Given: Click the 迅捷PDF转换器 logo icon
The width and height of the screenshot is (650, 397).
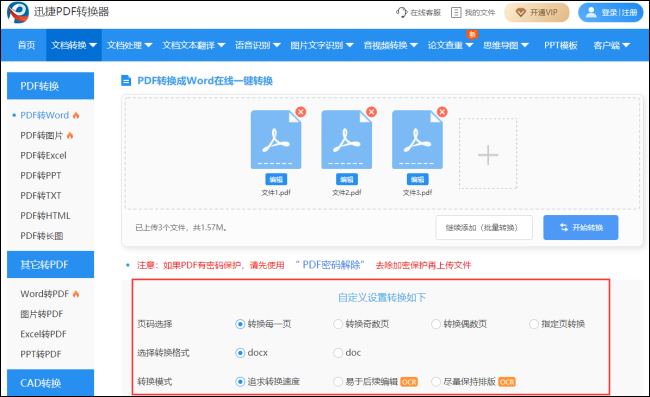Looking at the screenshot, I should (x=18, y=12).
